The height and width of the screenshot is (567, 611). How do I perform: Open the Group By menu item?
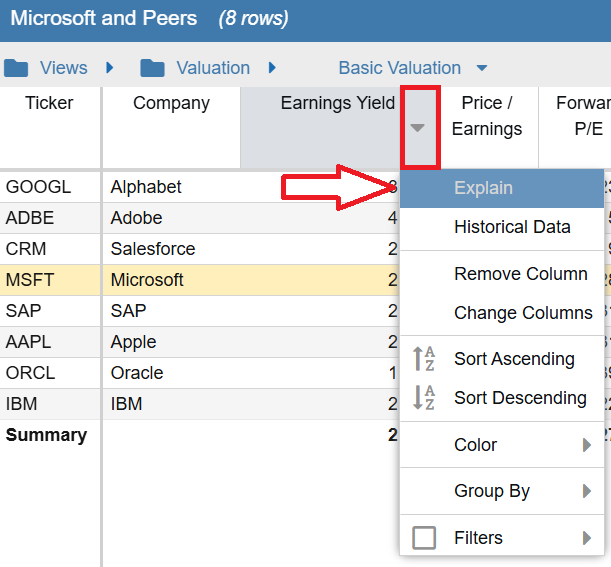[502, 491]
